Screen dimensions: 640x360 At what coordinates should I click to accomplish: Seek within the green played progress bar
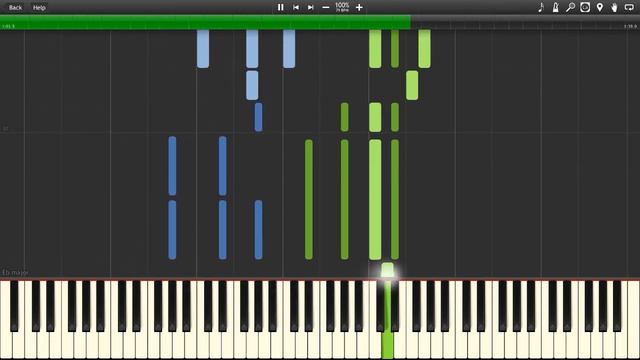coord(205,22)
